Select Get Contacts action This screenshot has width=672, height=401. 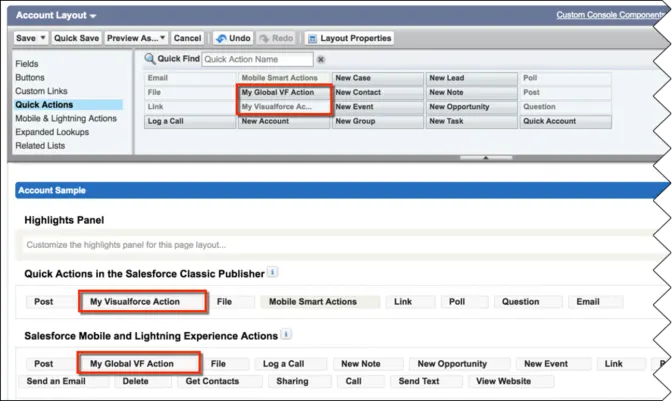pyautogui.click(x=220, y=381)
